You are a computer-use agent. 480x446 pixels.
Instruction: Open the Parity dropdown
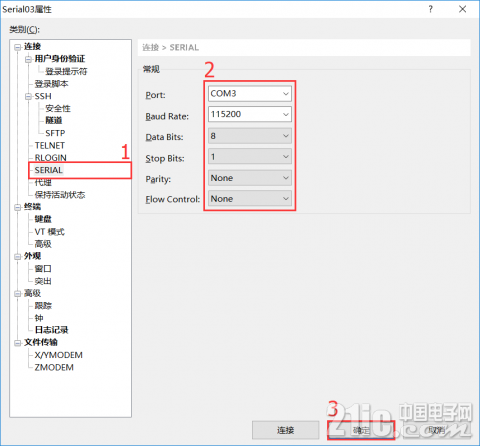(x=250, y=178)
